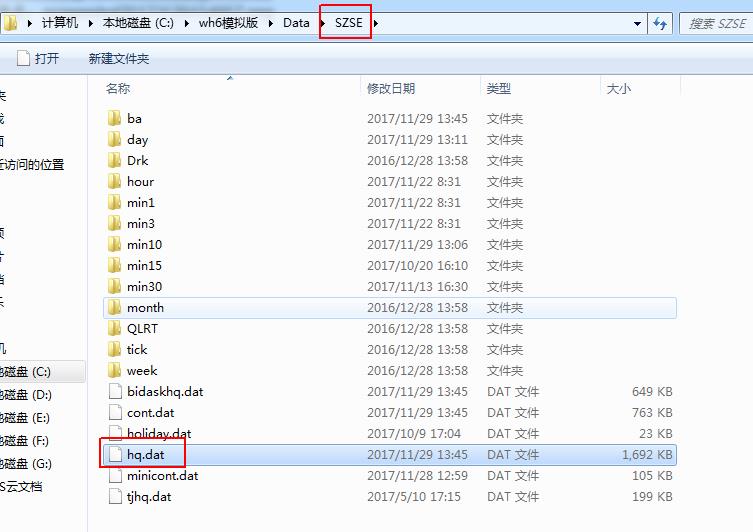Click the day folder icon

(x=114, y=140)
